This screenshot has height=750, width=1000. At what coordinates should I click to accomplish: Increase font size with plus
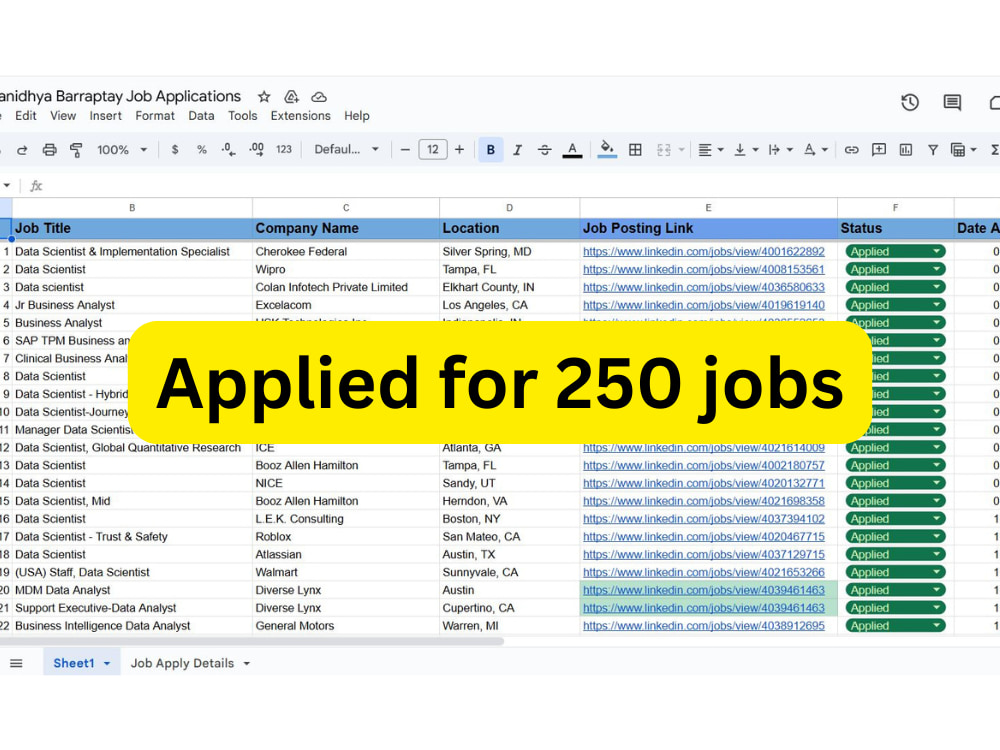pyautogui.click(x=459, y=150)
